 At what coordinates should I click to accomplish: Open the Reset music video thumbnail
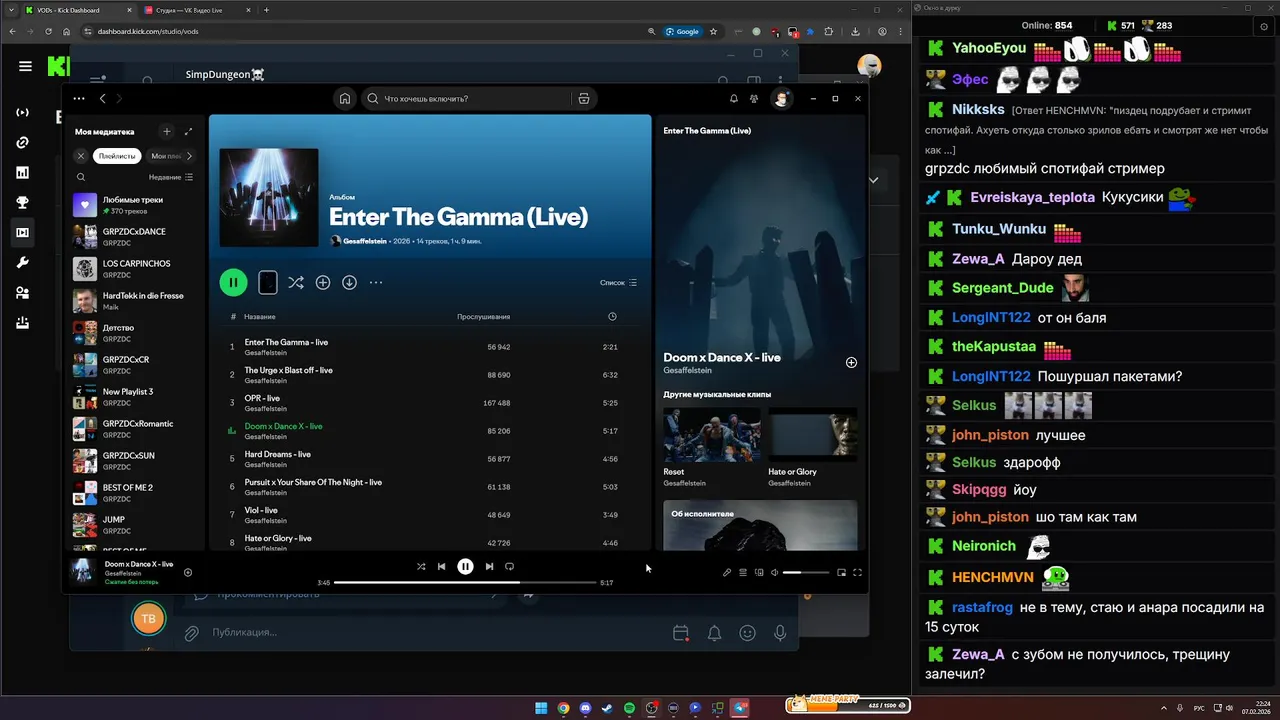click(712, 435)
